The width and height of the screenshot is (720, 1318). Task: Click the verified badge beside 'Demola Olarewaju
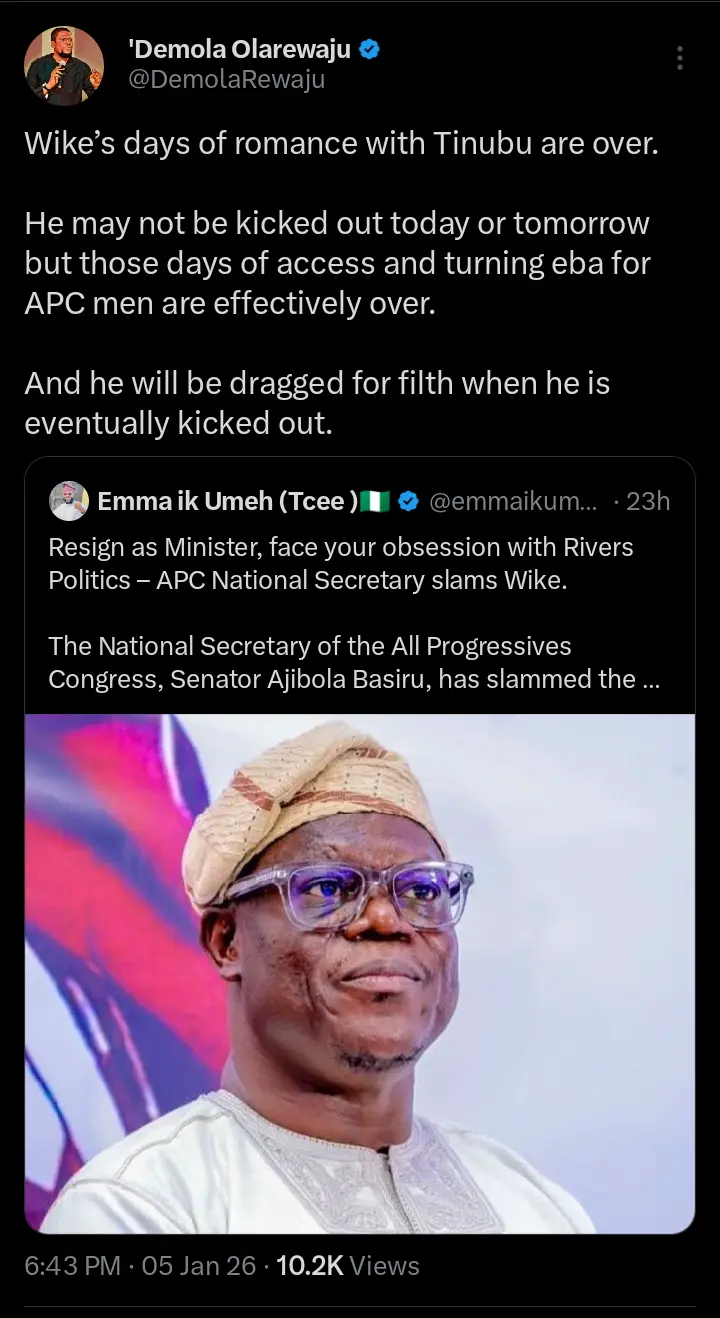pyautogui.click(x=369, y=49)
